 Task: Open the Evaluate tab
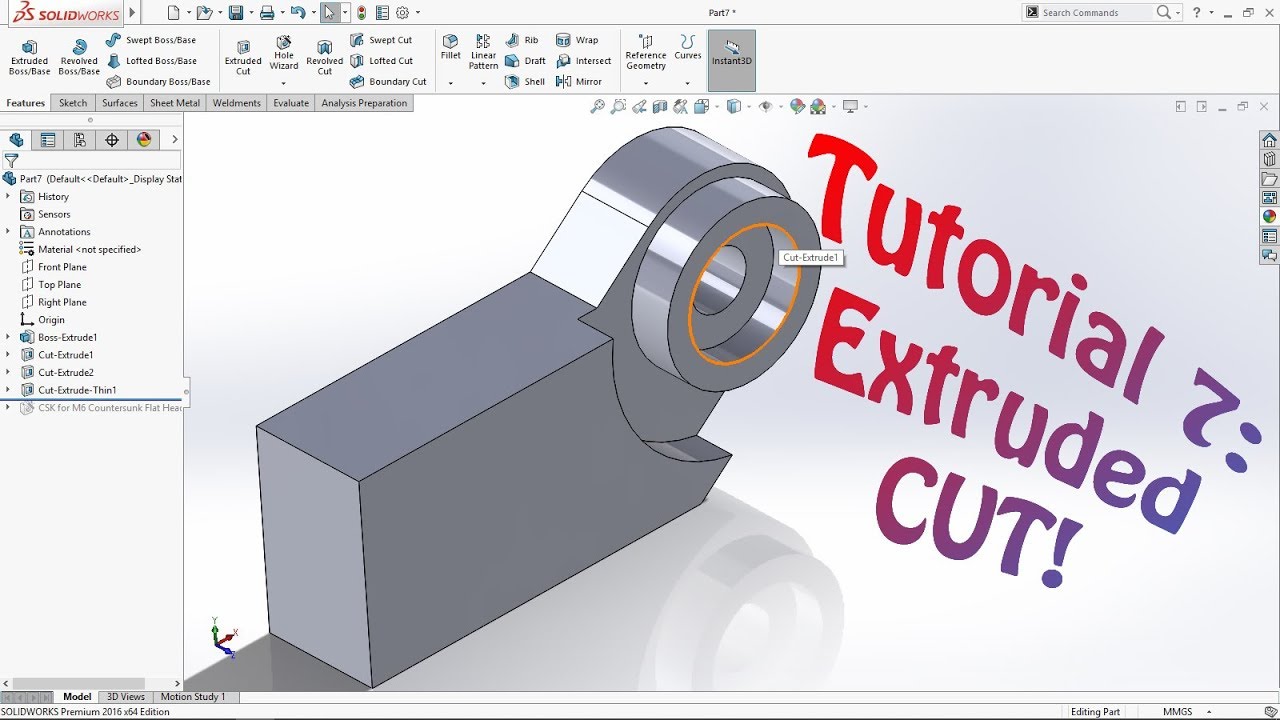click(291, 103)
